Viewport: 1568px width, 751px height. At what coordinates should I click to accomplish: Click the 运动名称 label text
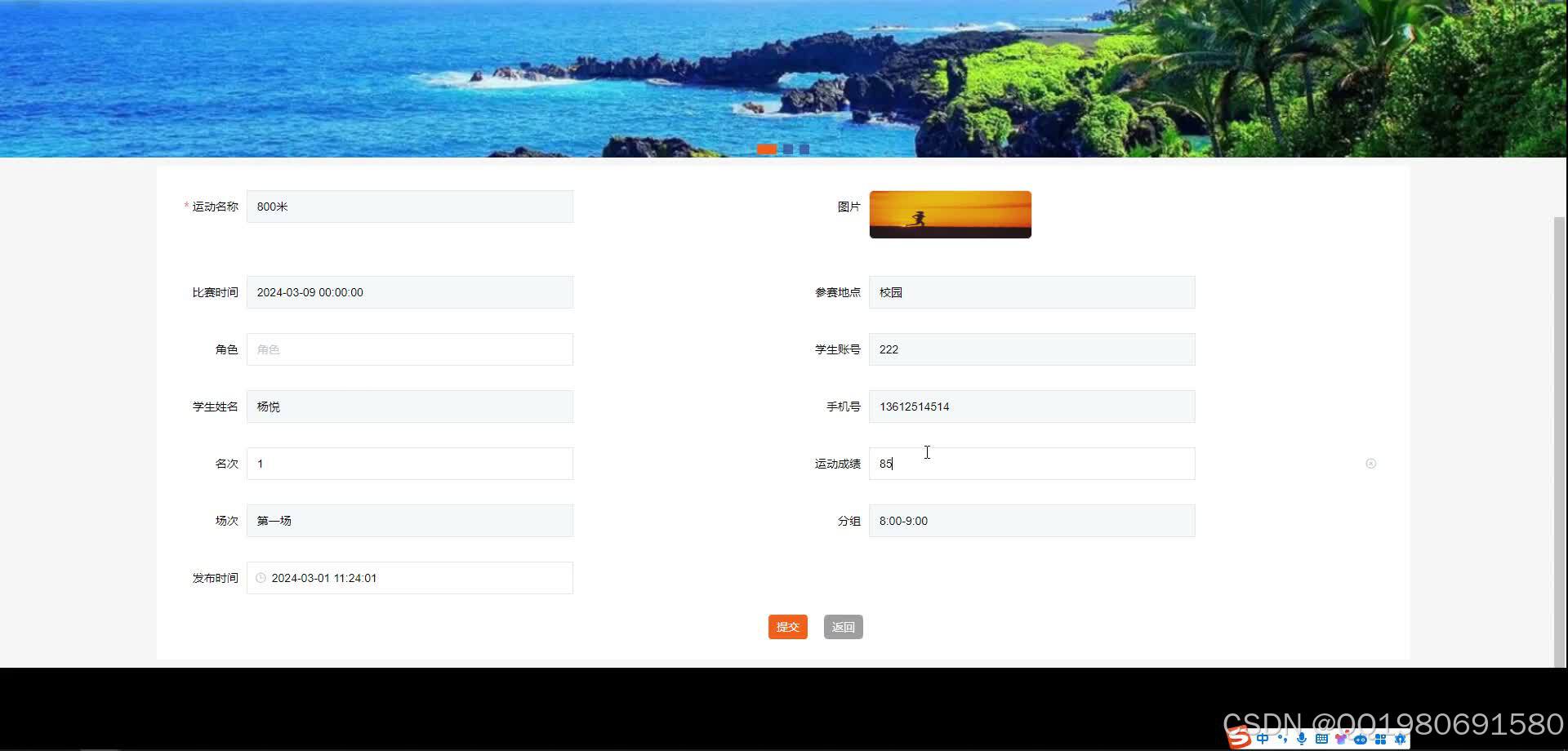tap(216, 207)
